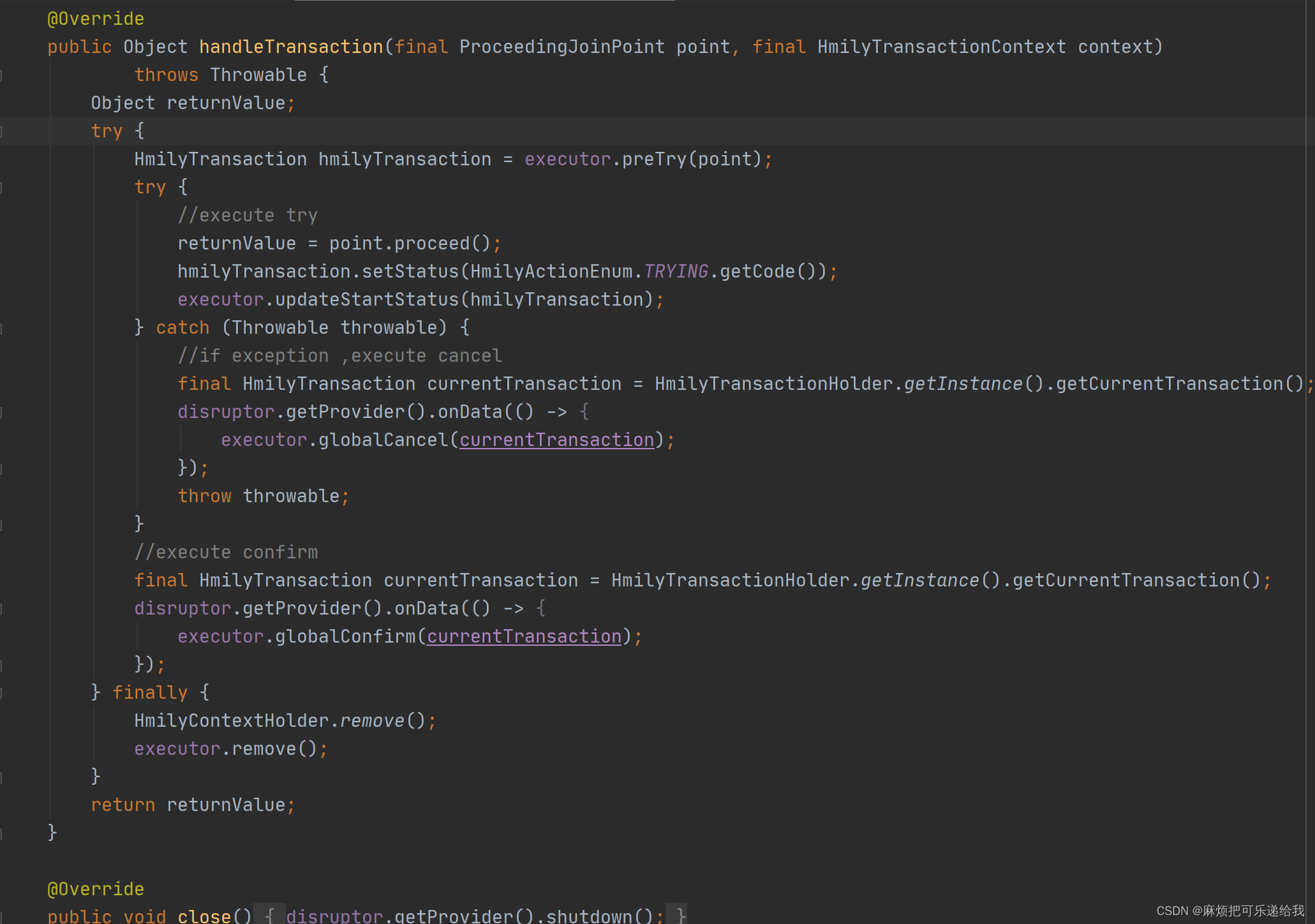The height and width of the screenshot is (924, 1315).
Task: Click the 'return' keyword
Action: tap(123, 805)
